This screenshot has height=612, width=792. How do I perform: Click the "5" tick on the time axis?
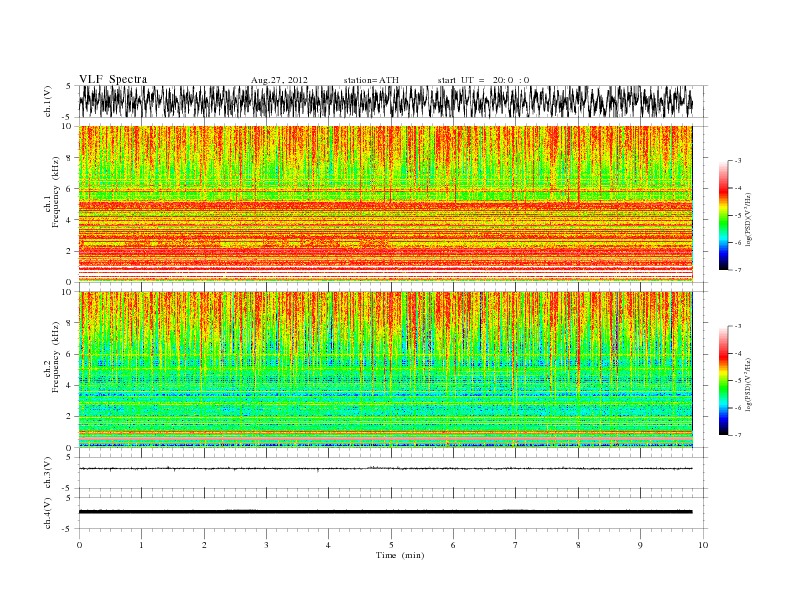click(391, 545)
